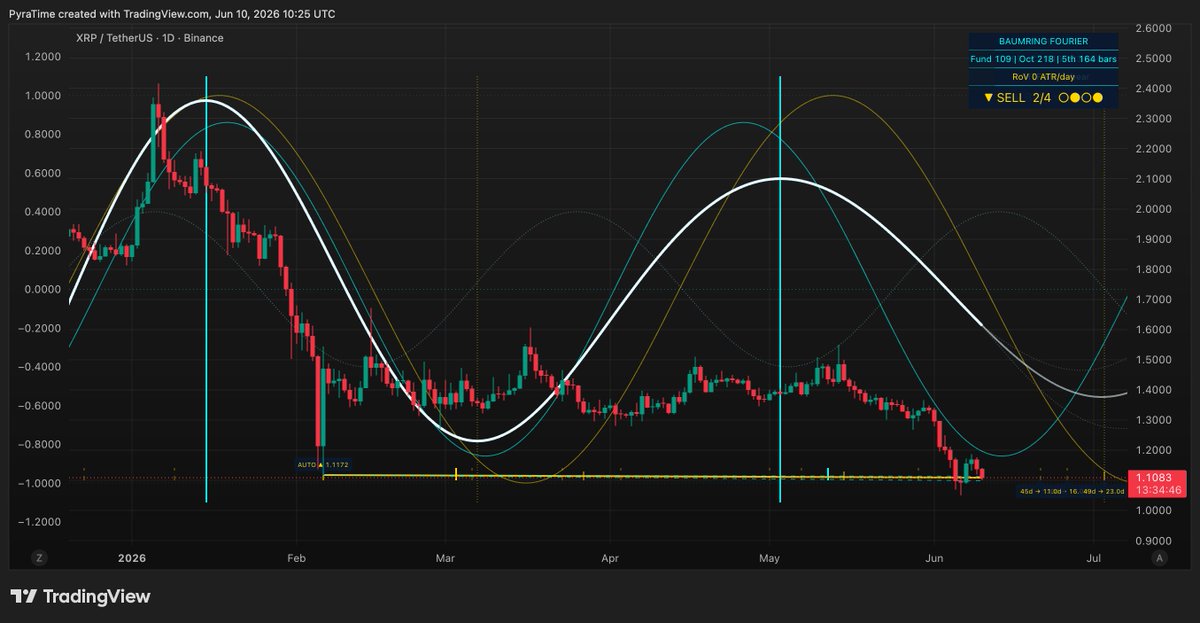Click the SELL down-arrow signal icon
The width and height of the screenshot is (1200, 623).
989,98
